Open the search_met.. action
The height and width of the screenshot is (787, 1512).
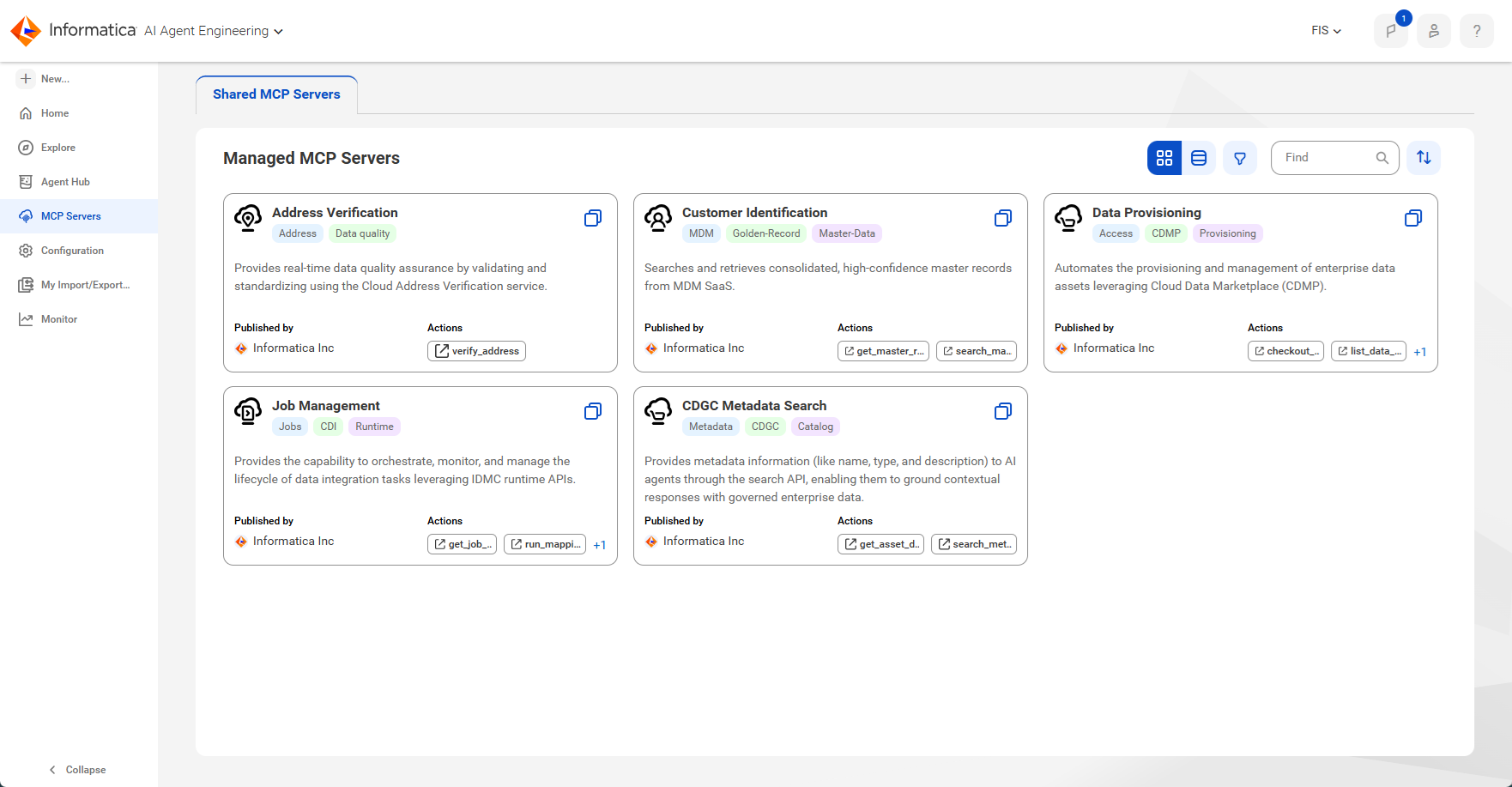[974, 544]
